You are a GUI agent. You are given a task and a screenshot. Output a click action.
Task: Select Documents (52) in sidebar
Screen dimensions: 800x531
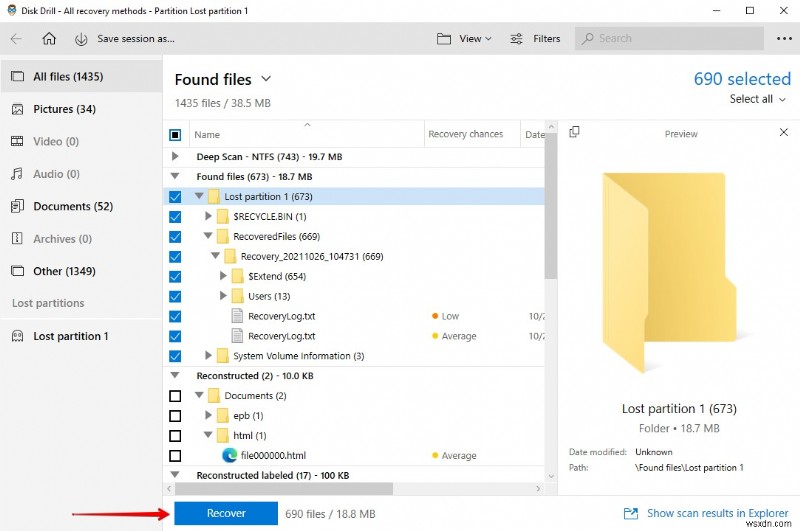[x=81, y=206]
